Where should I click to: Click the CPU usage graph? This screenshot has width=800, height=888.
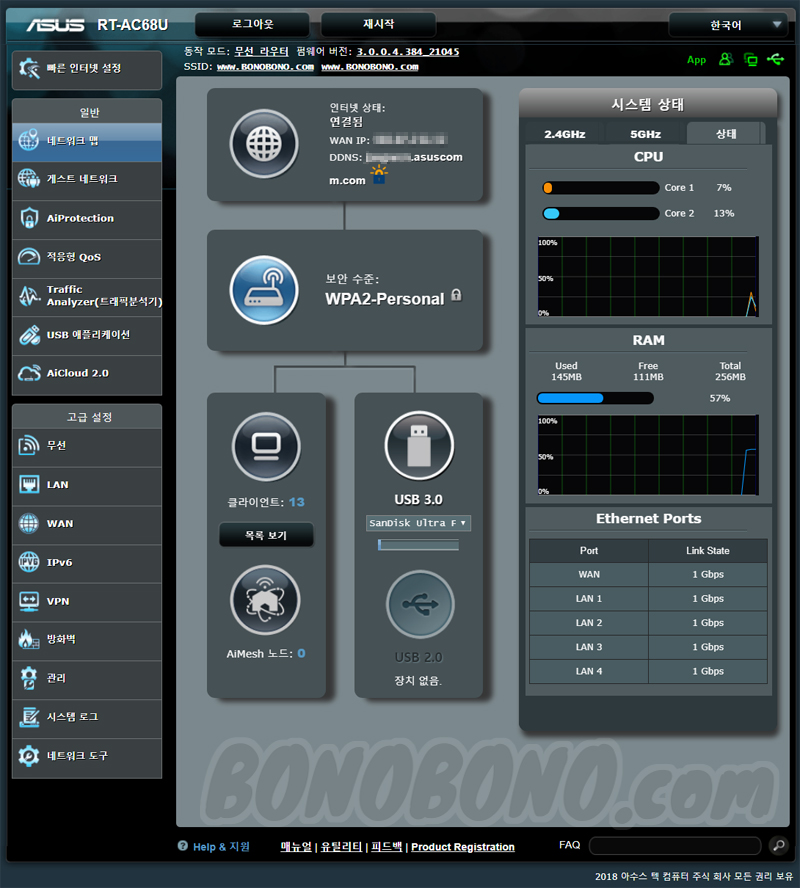[648, 276]
